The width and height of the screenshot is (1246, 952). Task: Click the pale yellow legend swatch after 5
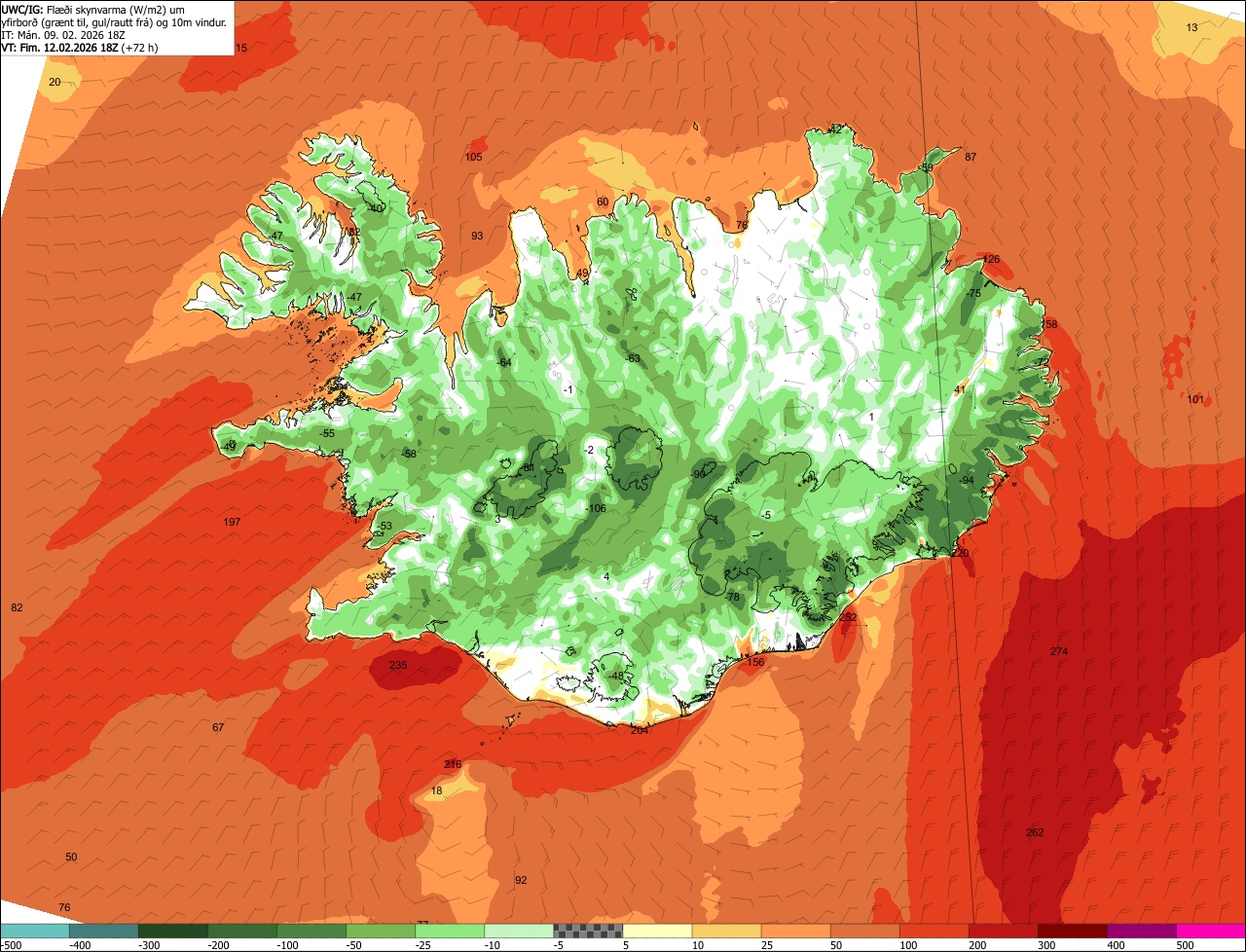tap(657, 932)
